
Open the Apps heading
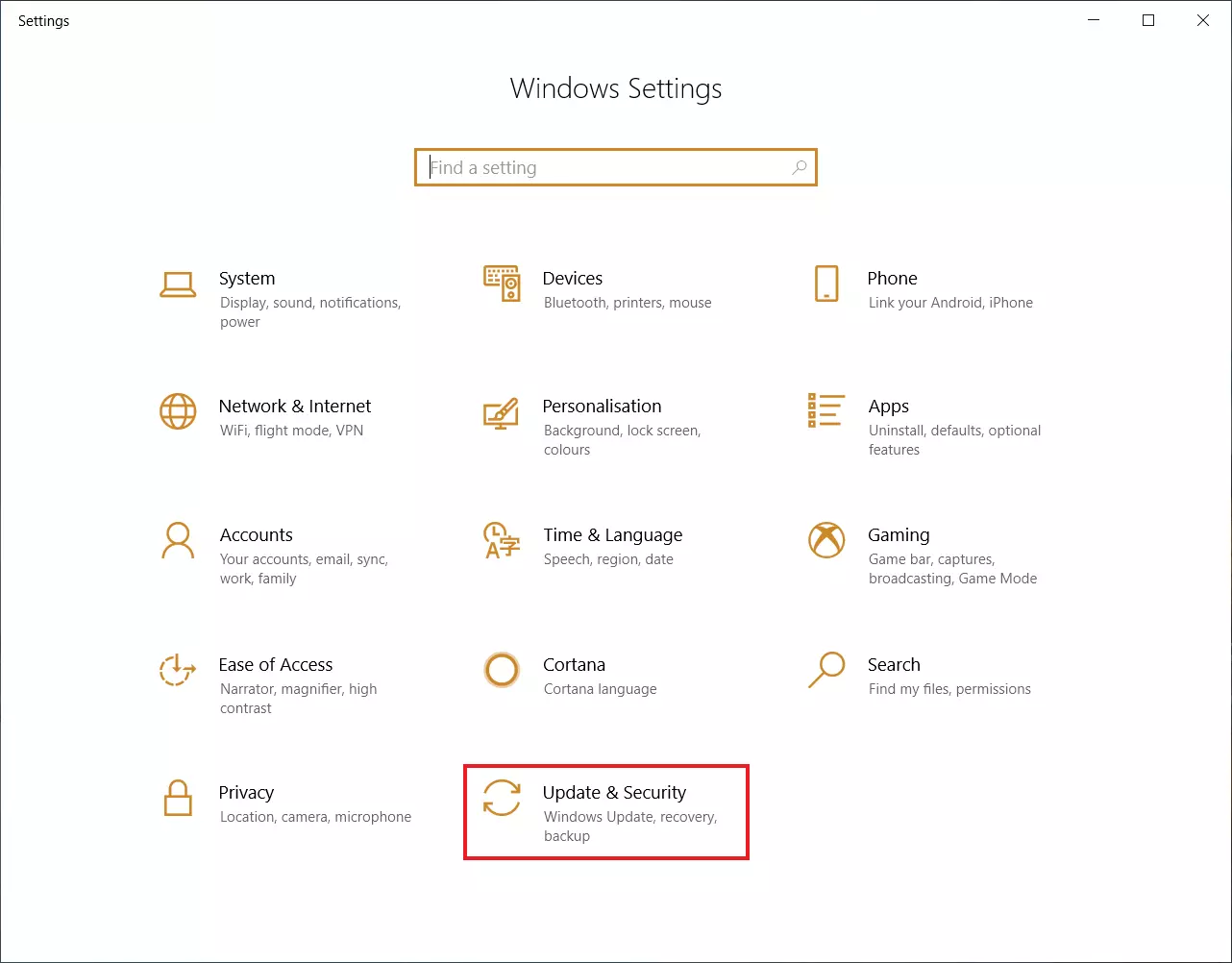889,407
